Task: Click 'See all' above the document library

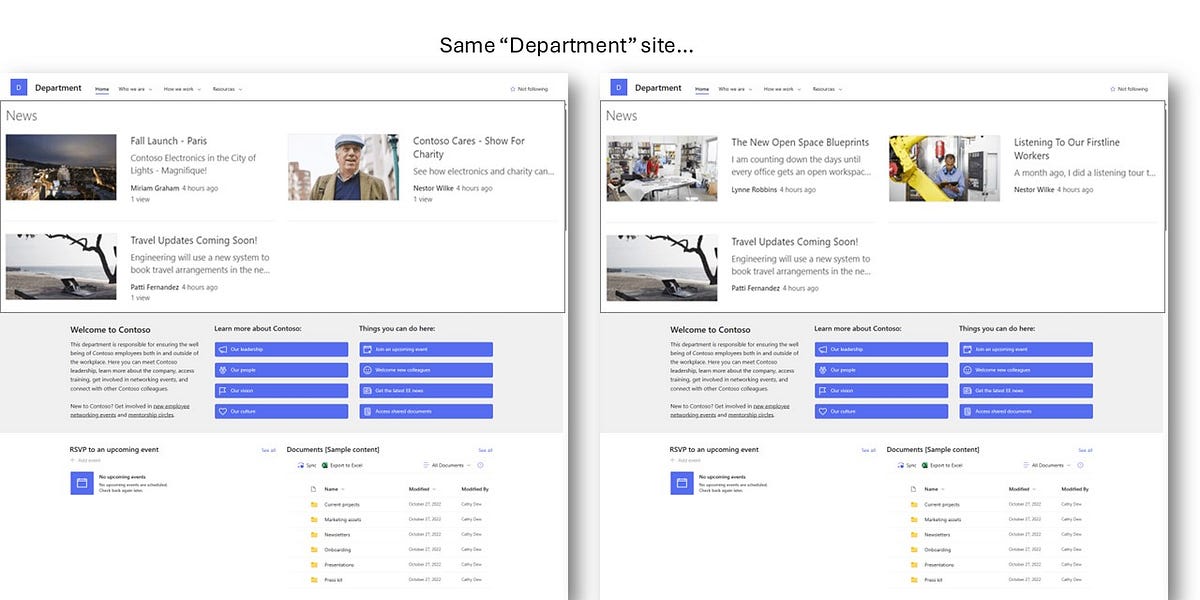Action: pos(485,449)
